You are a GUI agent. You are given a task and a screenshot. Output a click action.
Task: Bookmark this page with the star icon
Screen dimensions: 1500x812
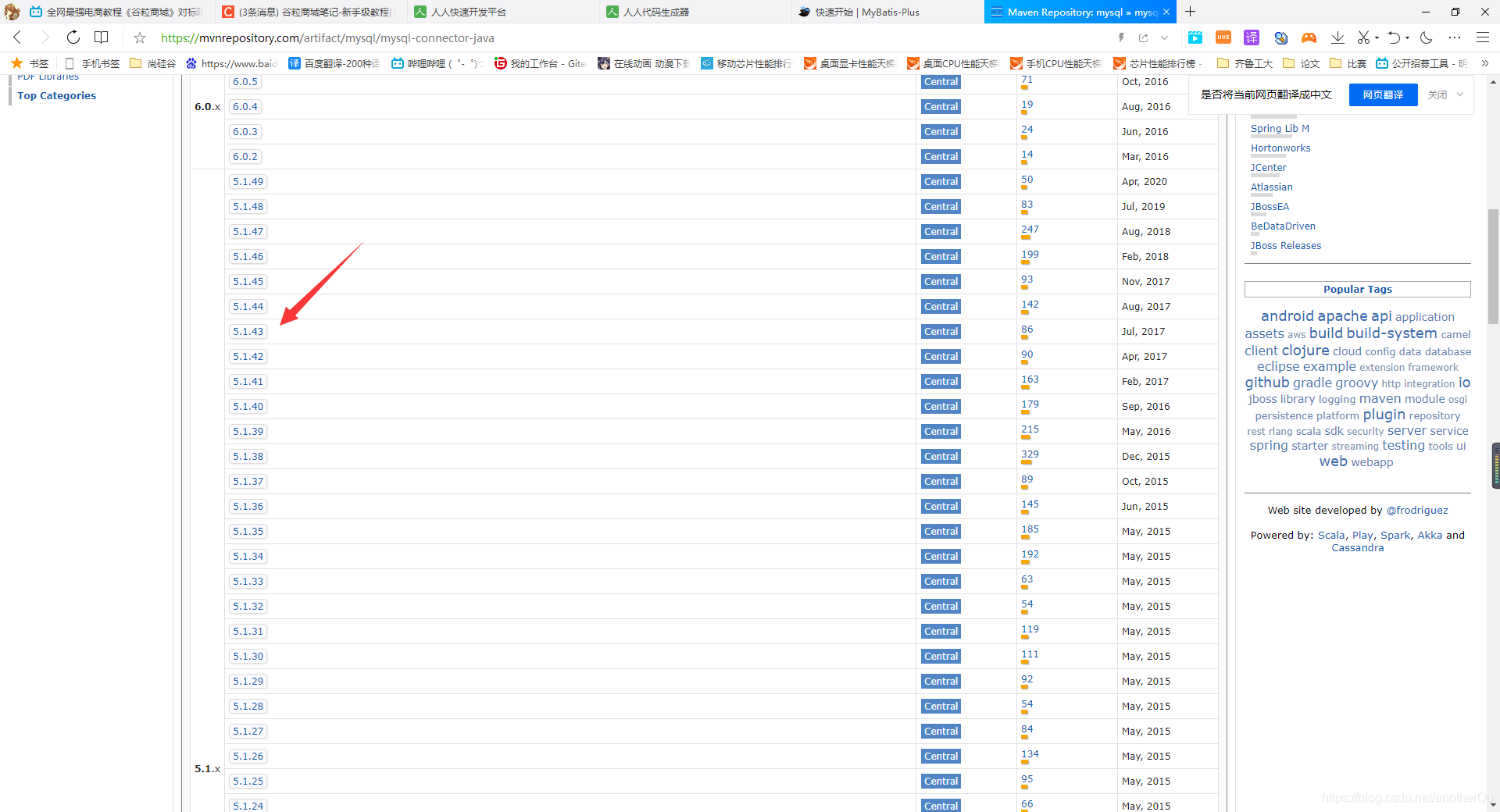pyautogui.click(x=140, y=37)
